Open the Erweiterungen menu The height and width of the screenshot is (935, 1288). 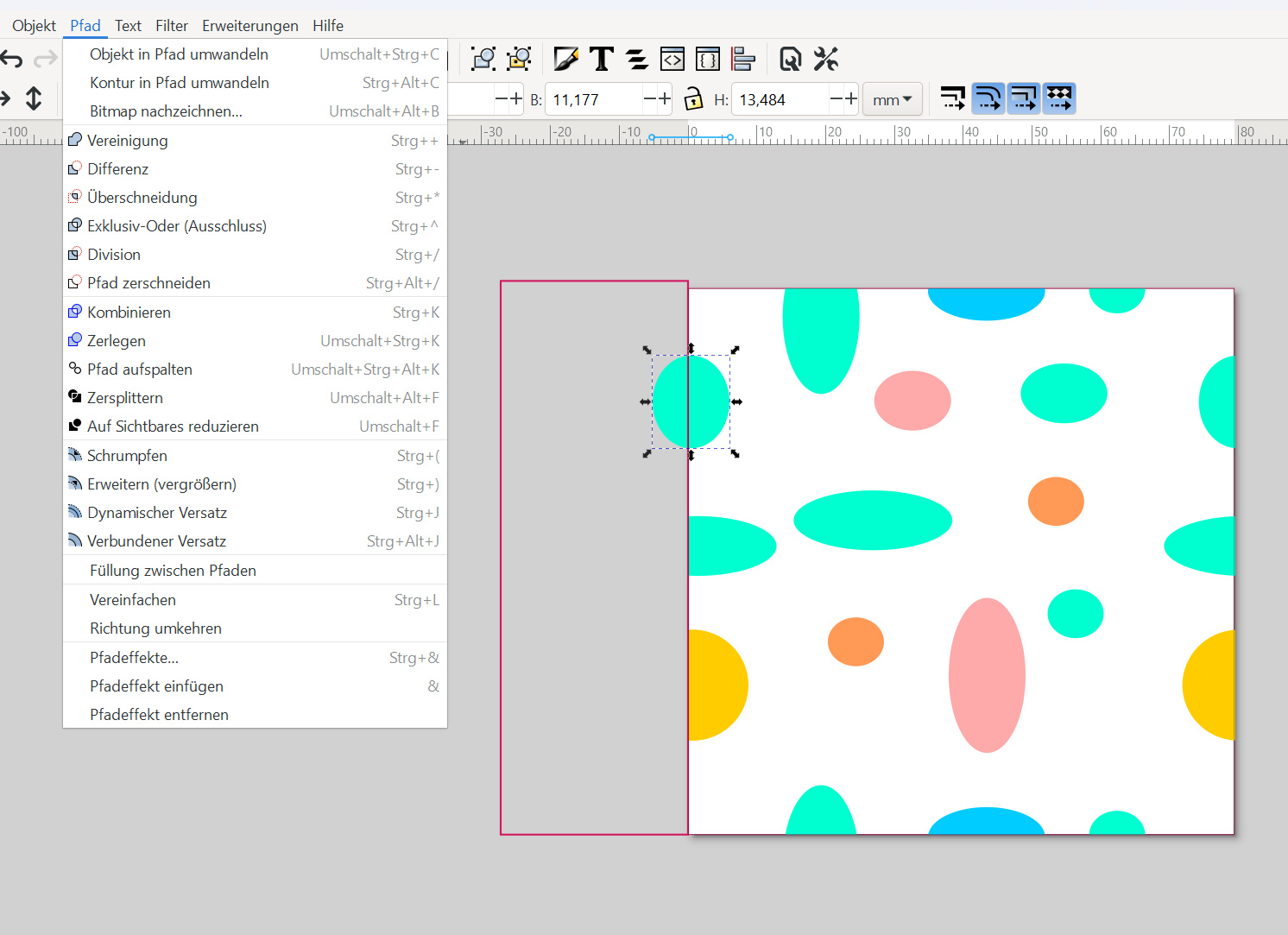click(x=250, y=26)
